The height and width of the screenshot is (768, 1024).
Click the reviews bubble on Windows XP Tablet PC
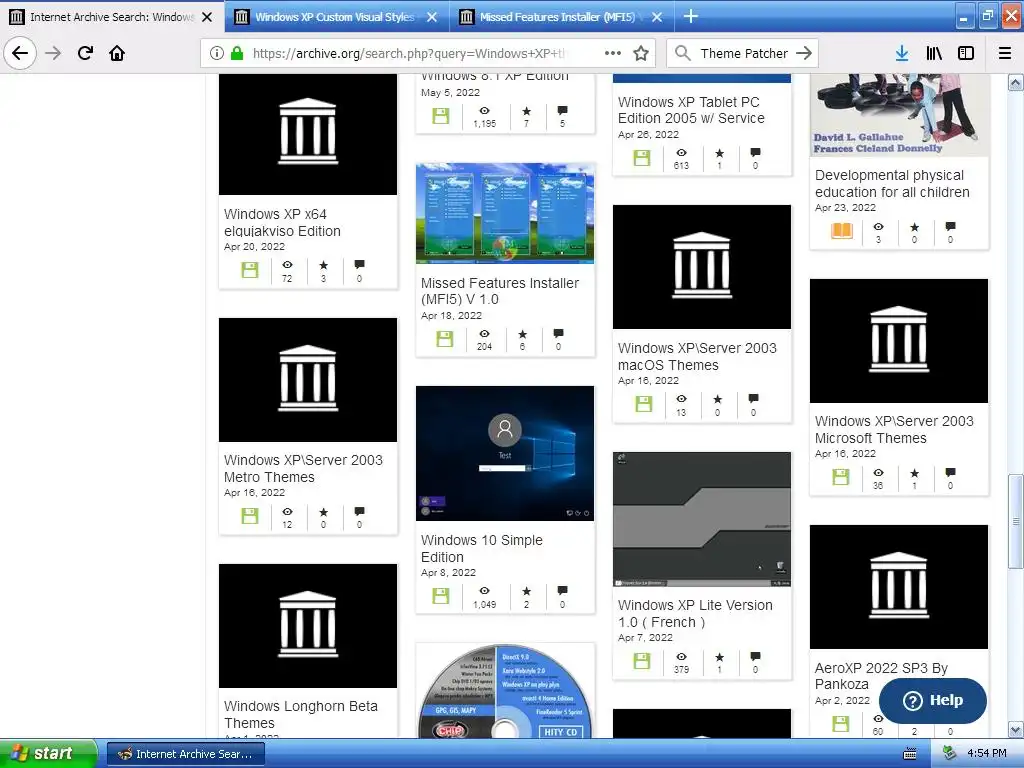point(756,152)
